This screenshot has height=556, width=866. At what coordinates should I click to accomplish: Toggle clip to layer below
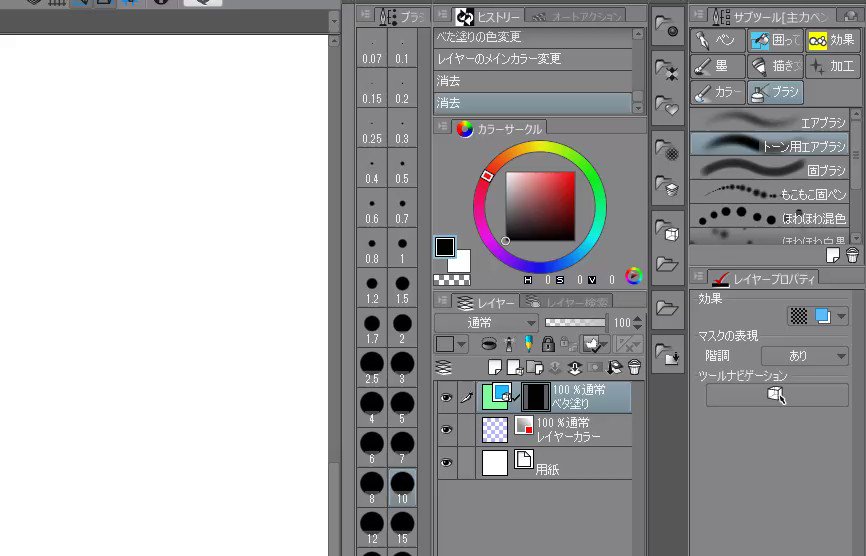pos(489,345)
